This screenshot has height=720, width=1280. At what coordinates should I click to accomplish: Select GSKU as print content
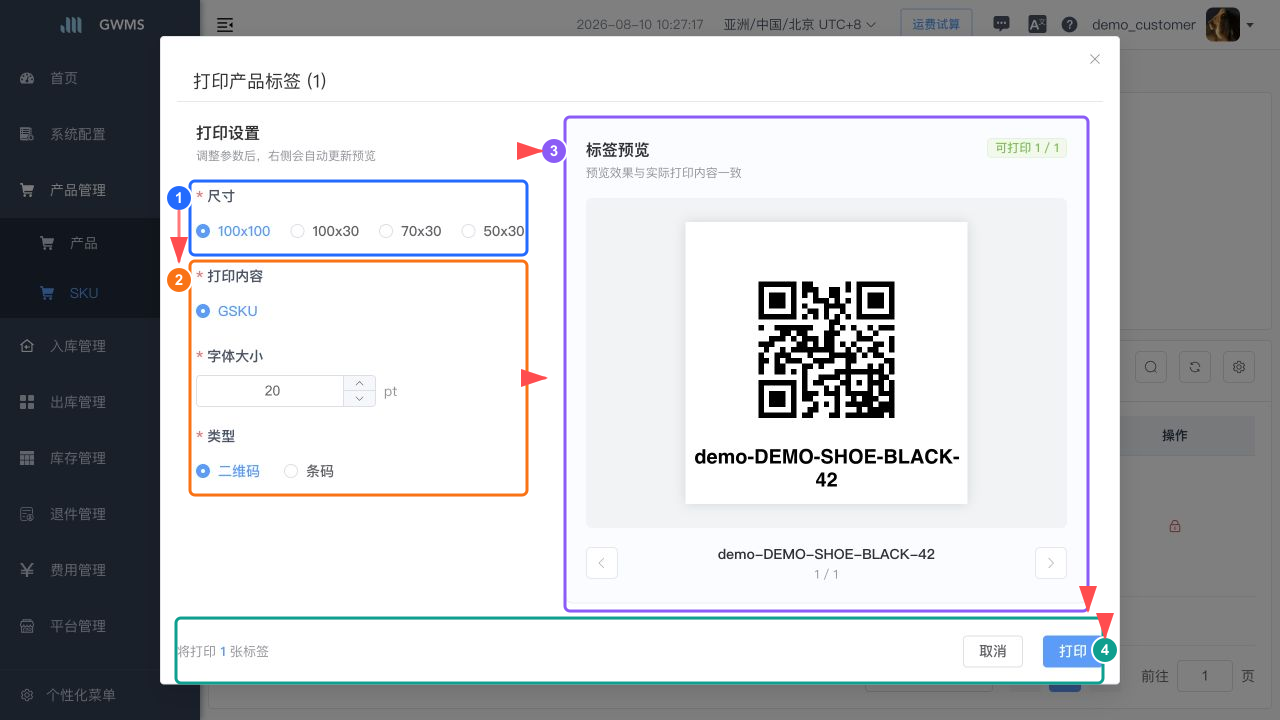point(227,311)
